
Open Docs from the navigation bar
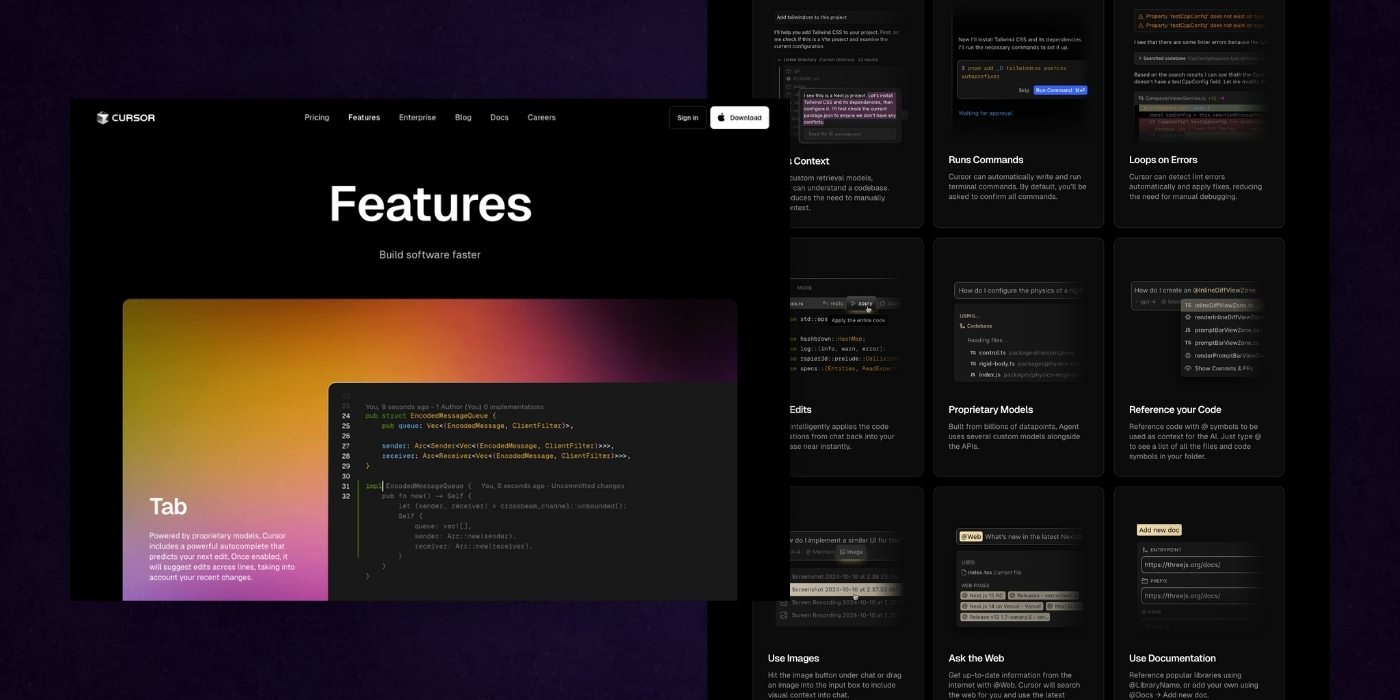(499, 118)
